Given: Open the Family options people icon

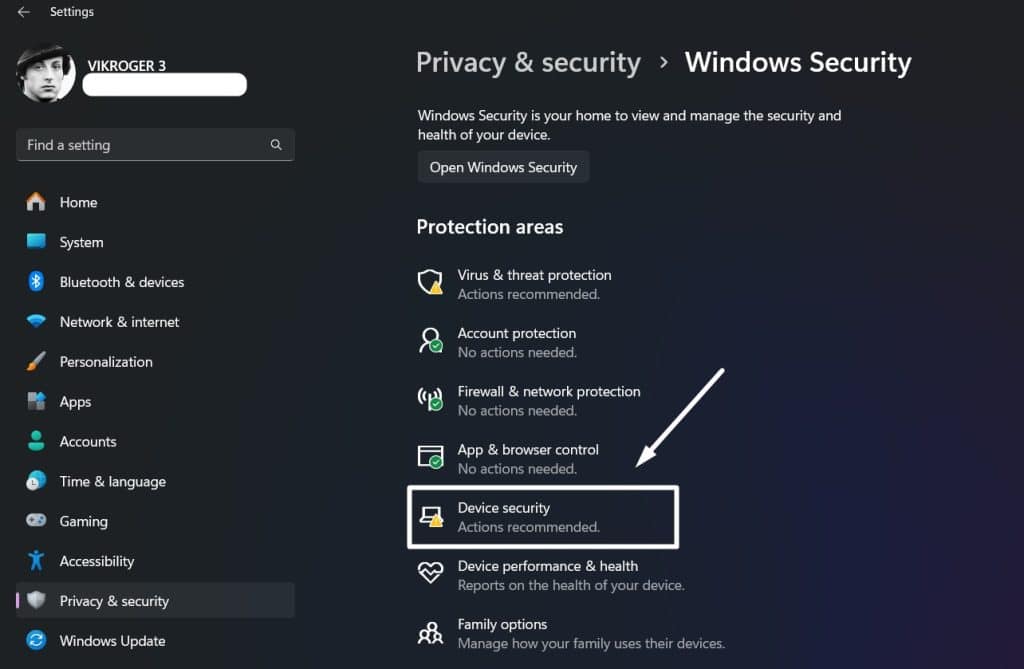Looking at the screenshot, I should (x=430, y=632).
